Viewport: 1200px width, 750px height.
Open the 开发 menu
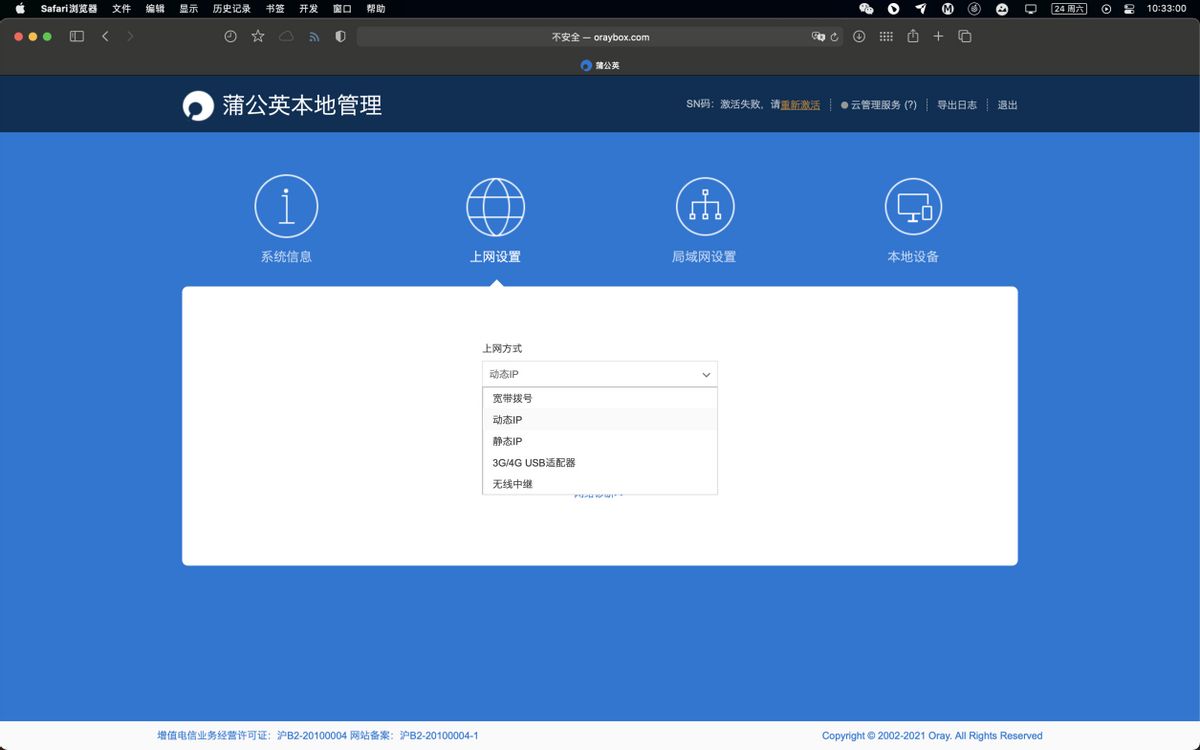pos(309,9)
